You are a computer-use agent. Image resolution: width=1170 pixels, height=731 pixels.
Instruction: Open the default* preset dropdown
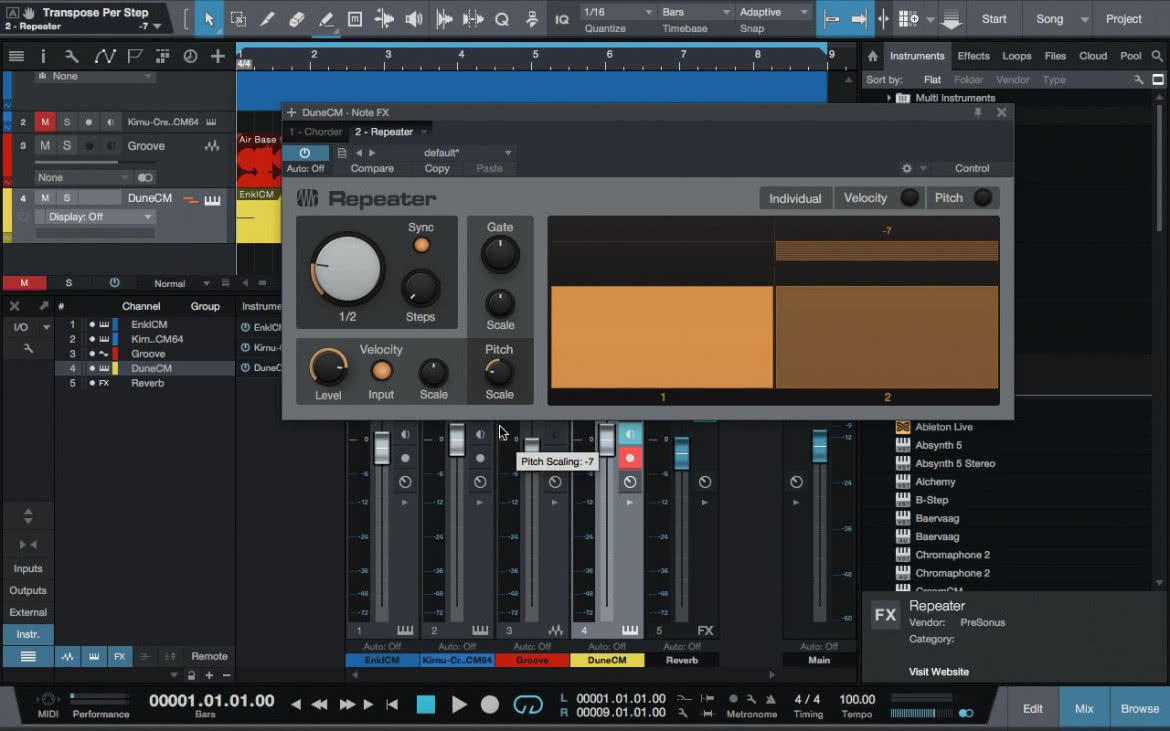click(x=466, y=153)
